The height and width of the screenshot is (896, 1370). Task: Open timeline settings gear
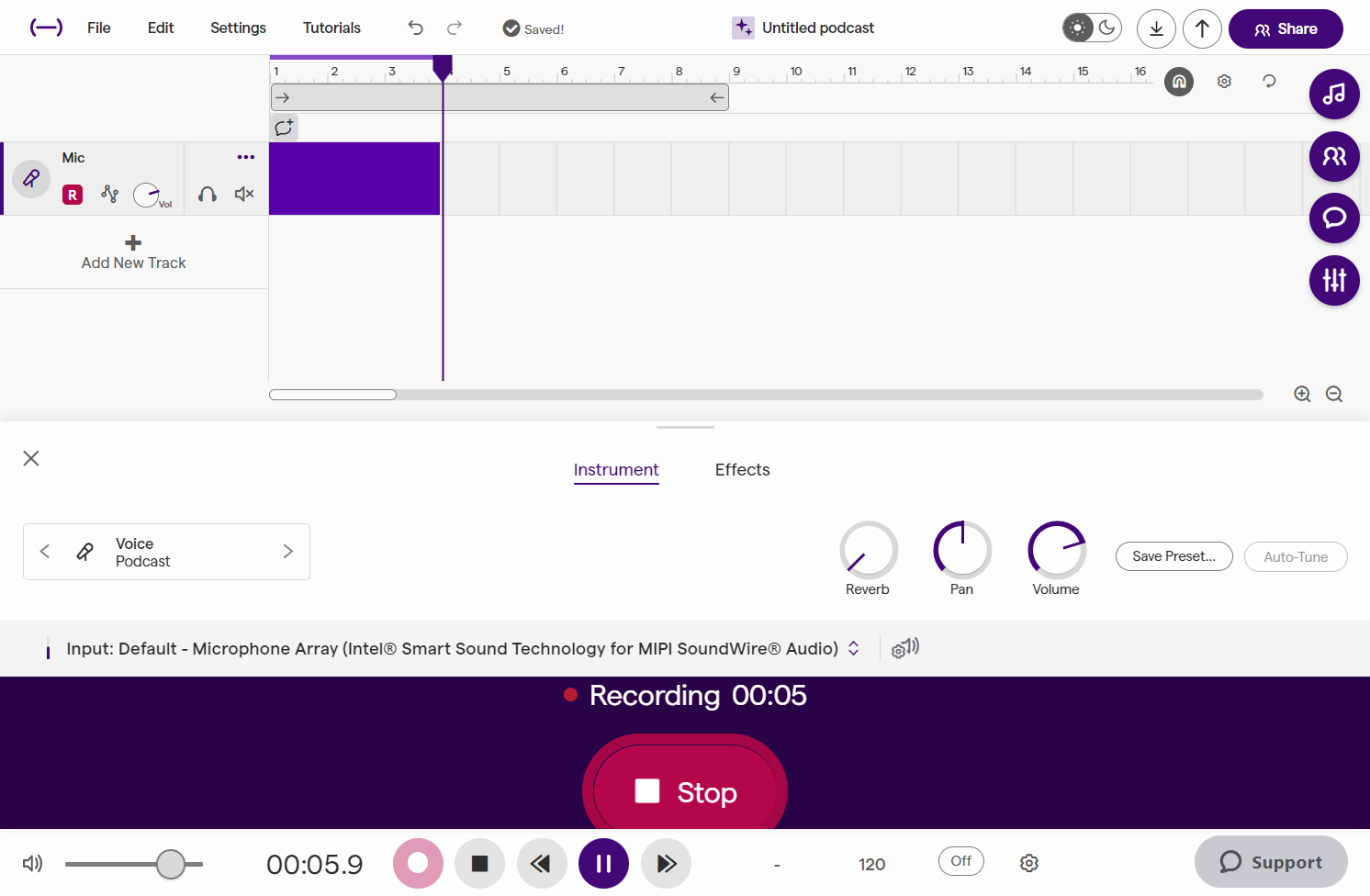(x=1224, y=82)
